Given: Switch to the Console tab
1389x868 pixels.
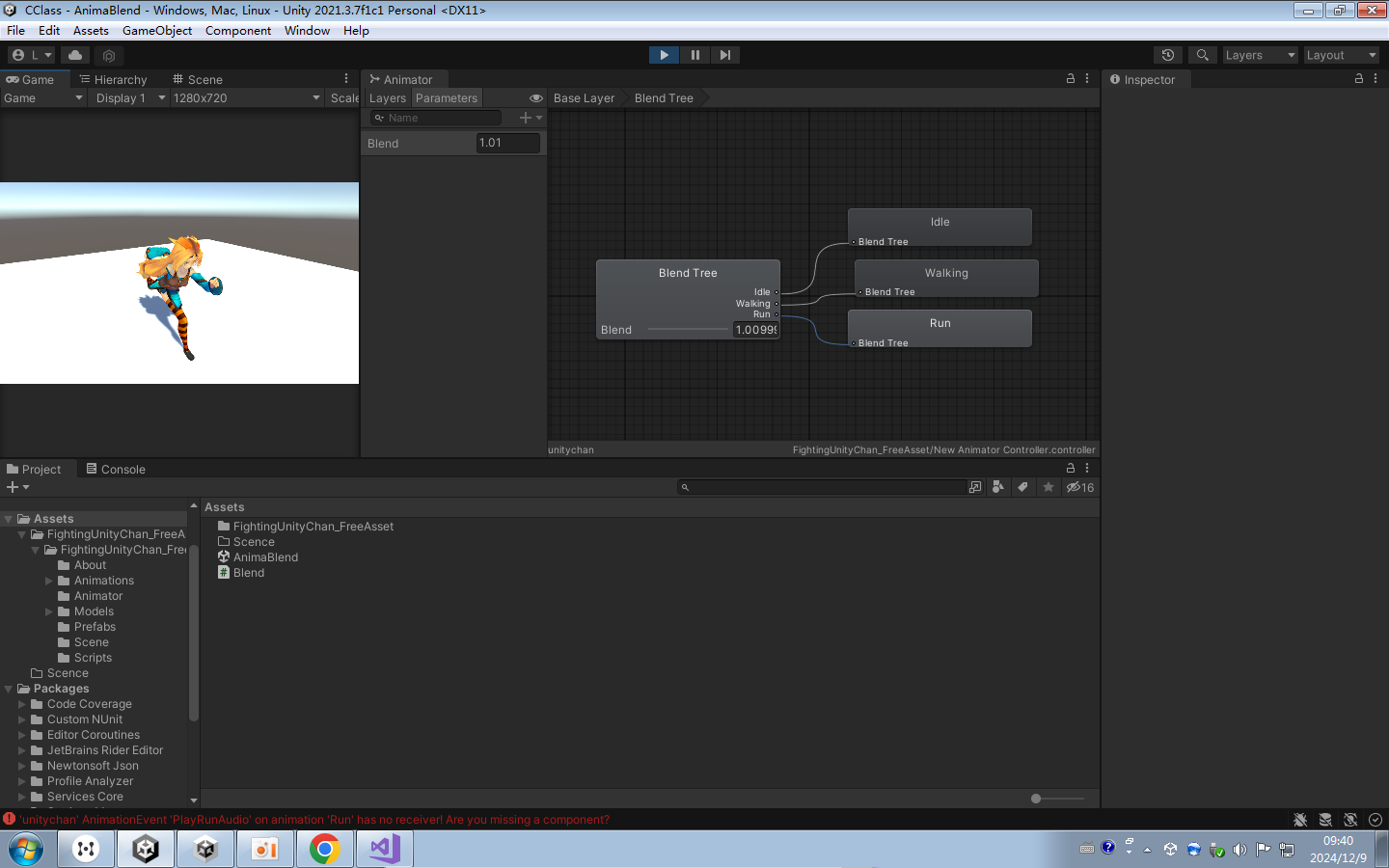Looking at the screenshot, I should (116, 469).
